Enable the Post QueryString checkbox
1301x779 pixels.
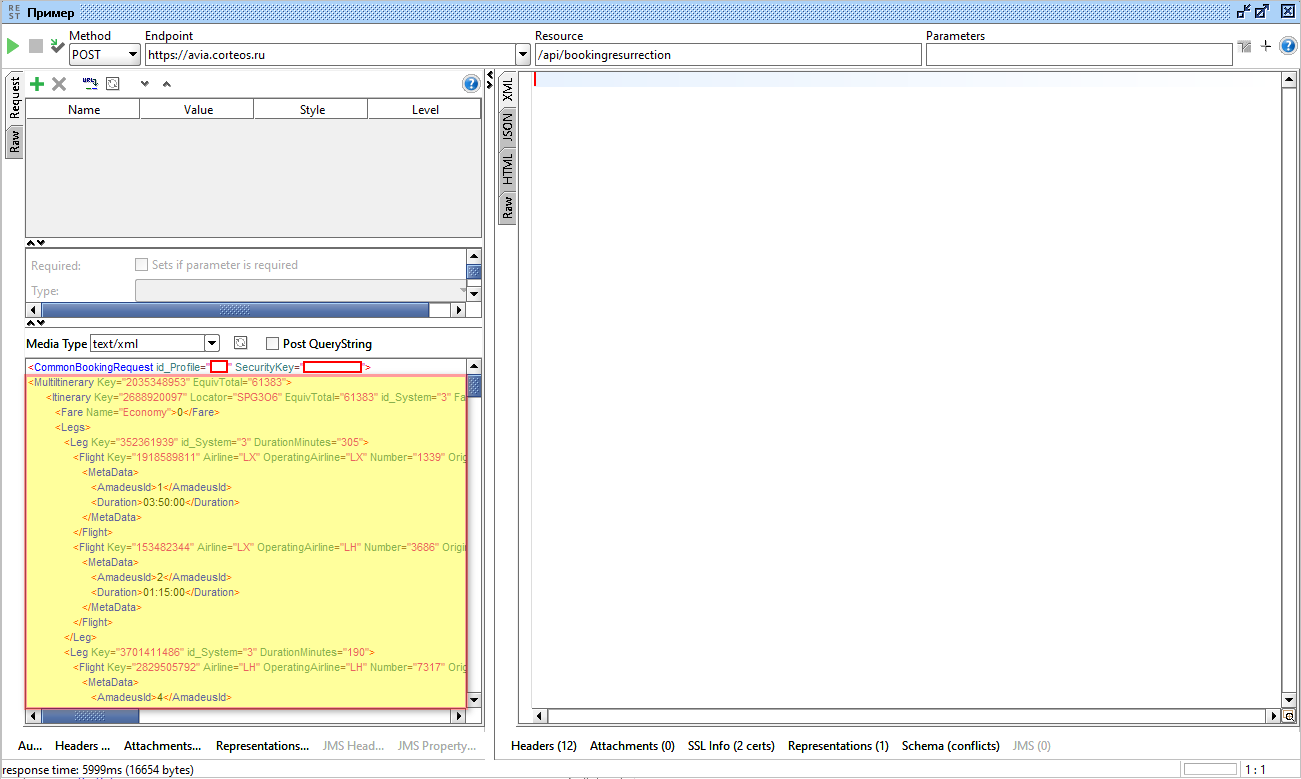tap(272, 344)
